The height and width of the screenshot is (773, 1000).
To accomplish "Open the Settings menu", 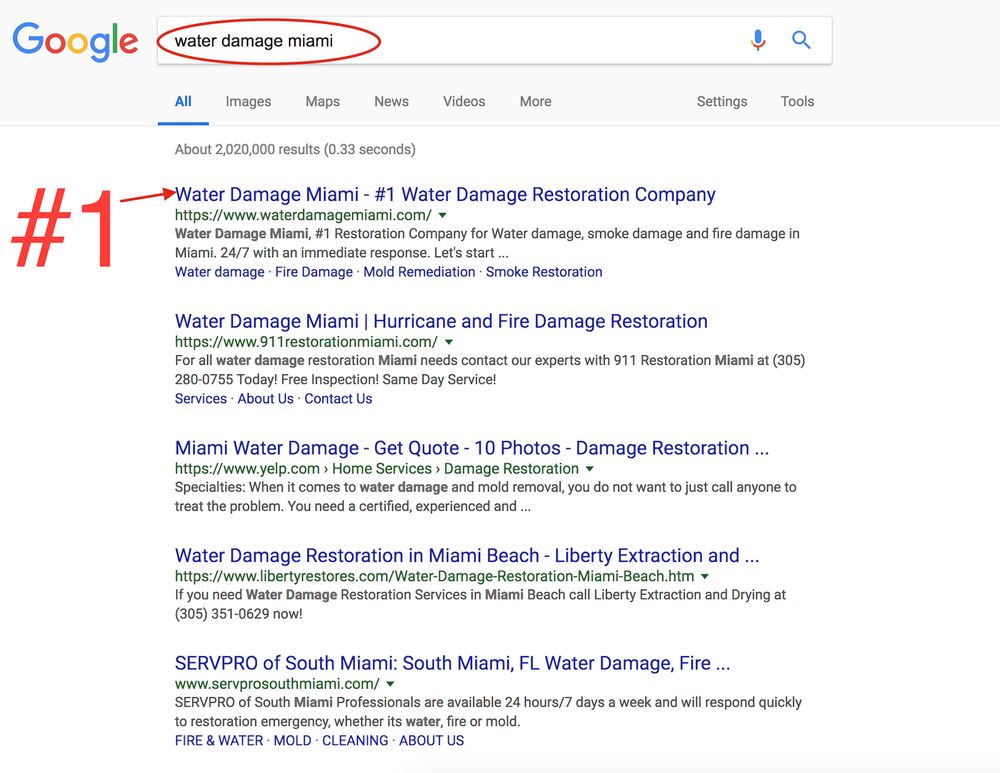I will 722,101.
